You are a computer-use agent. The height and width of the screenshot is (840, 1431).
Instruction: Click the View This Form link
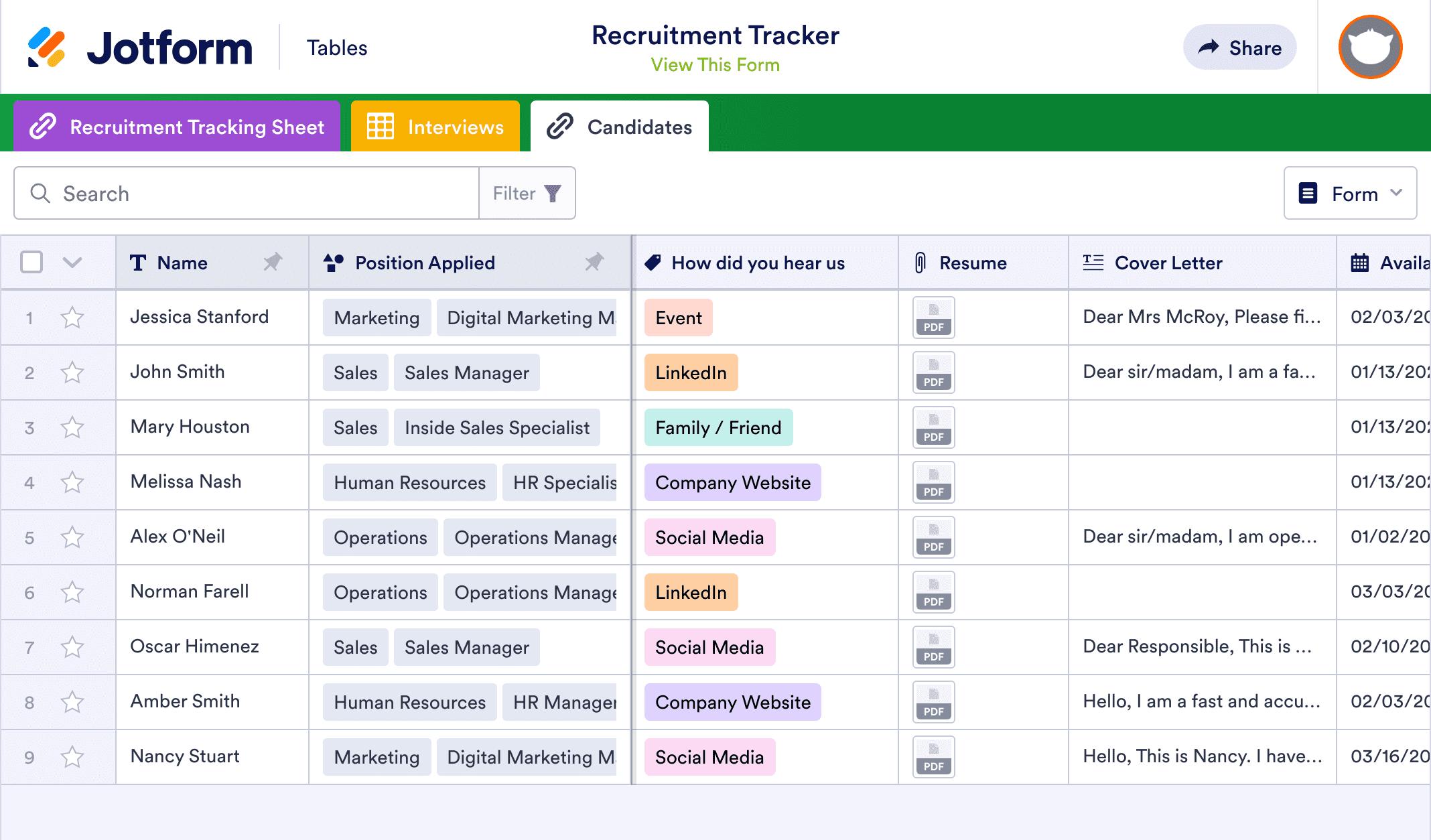pos(715,64)
